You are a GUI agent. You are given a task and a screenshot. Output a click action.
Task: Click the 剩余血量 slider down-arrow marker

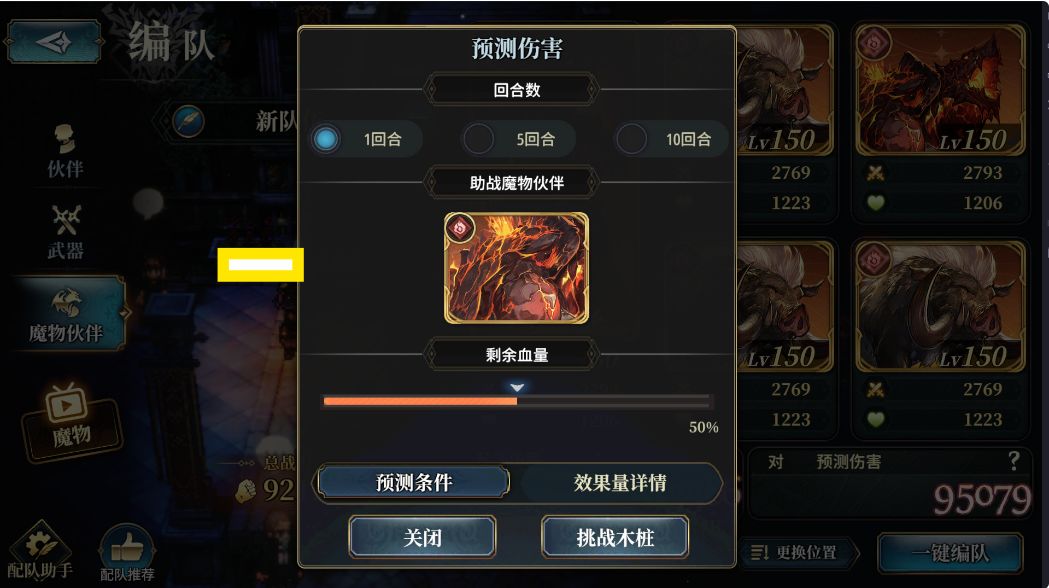point(516,388)
